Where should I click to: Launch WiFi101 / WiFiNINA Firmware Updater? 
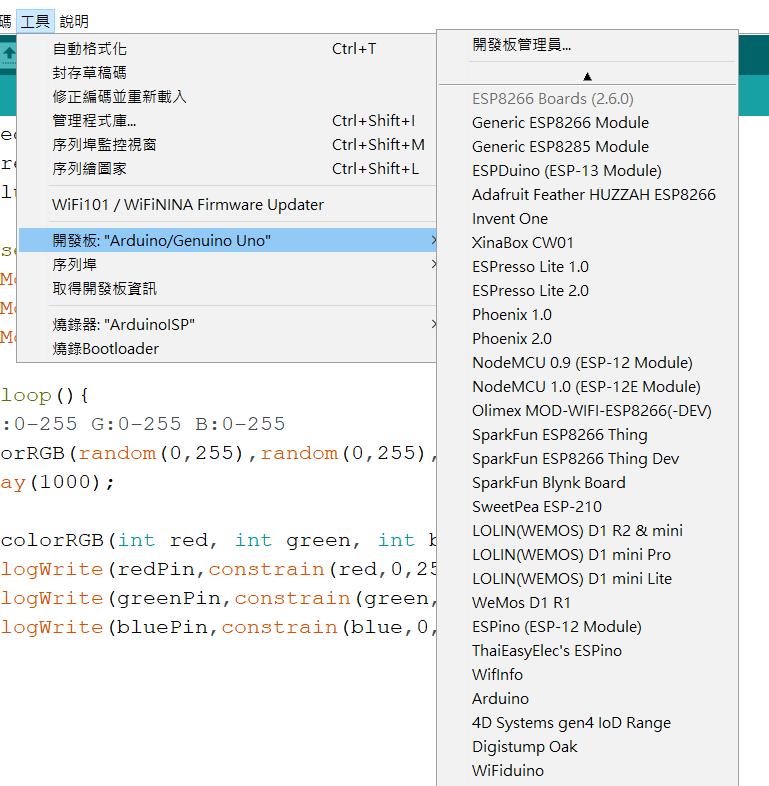(227, 205)
